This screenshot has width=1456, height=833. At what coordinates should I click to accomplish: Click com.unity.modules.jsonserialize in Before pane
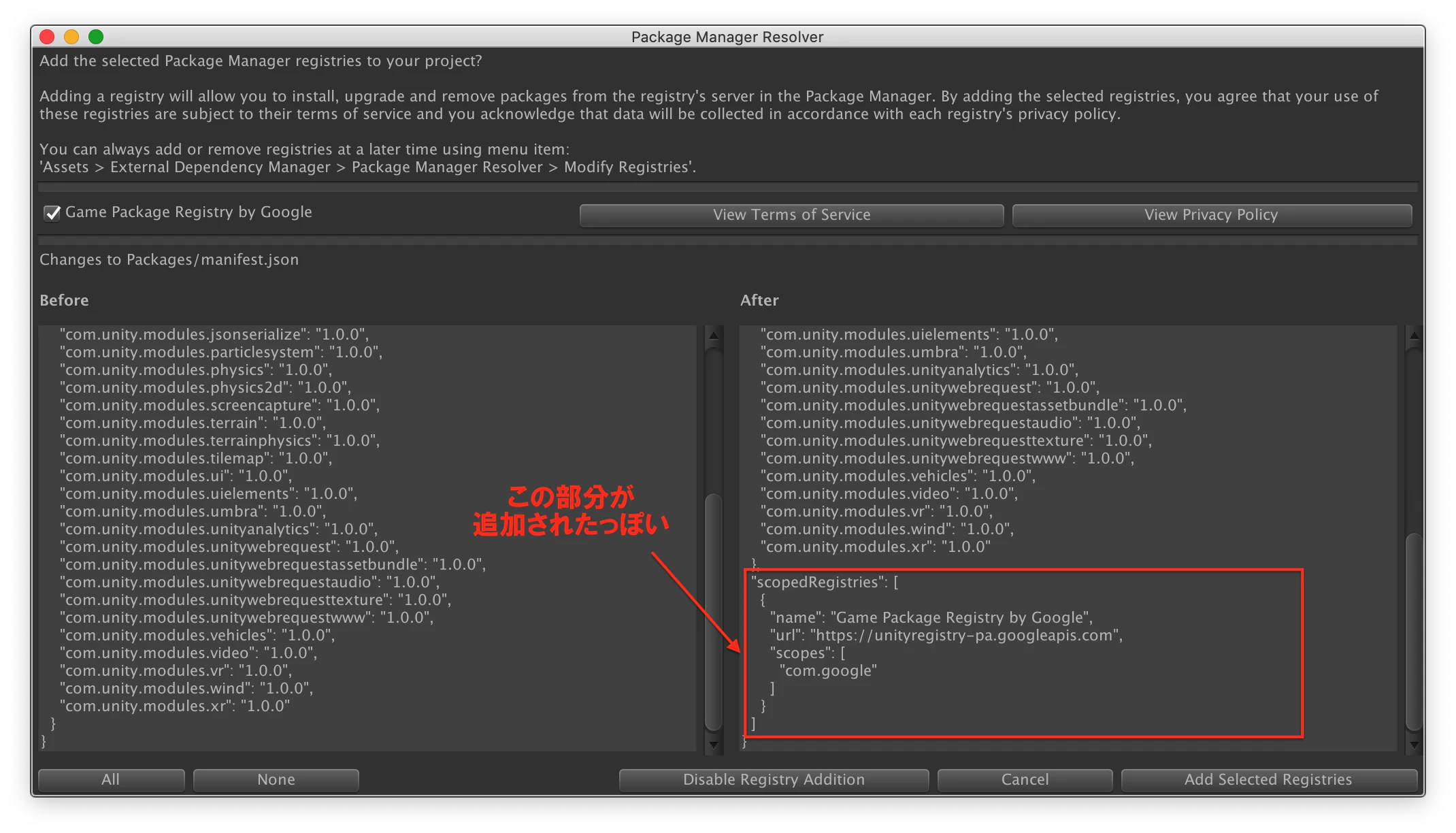tap(214, 335)
